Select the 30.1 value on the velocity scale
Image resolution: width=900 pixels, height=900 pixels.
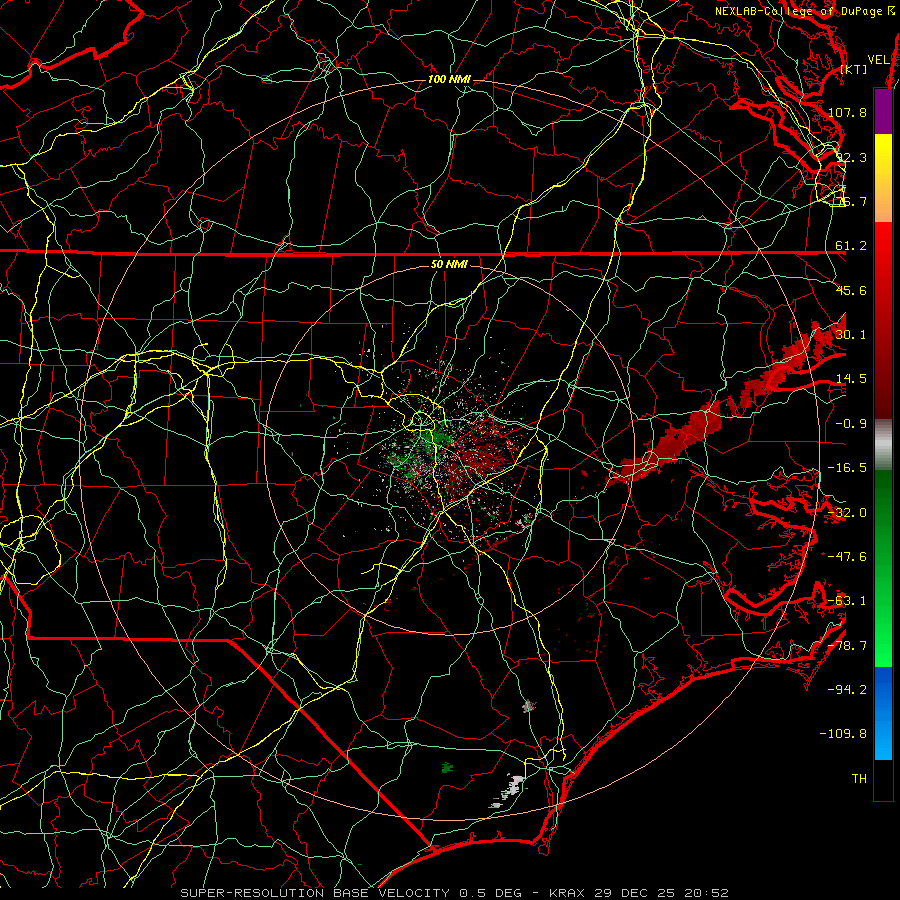point(851,335)
